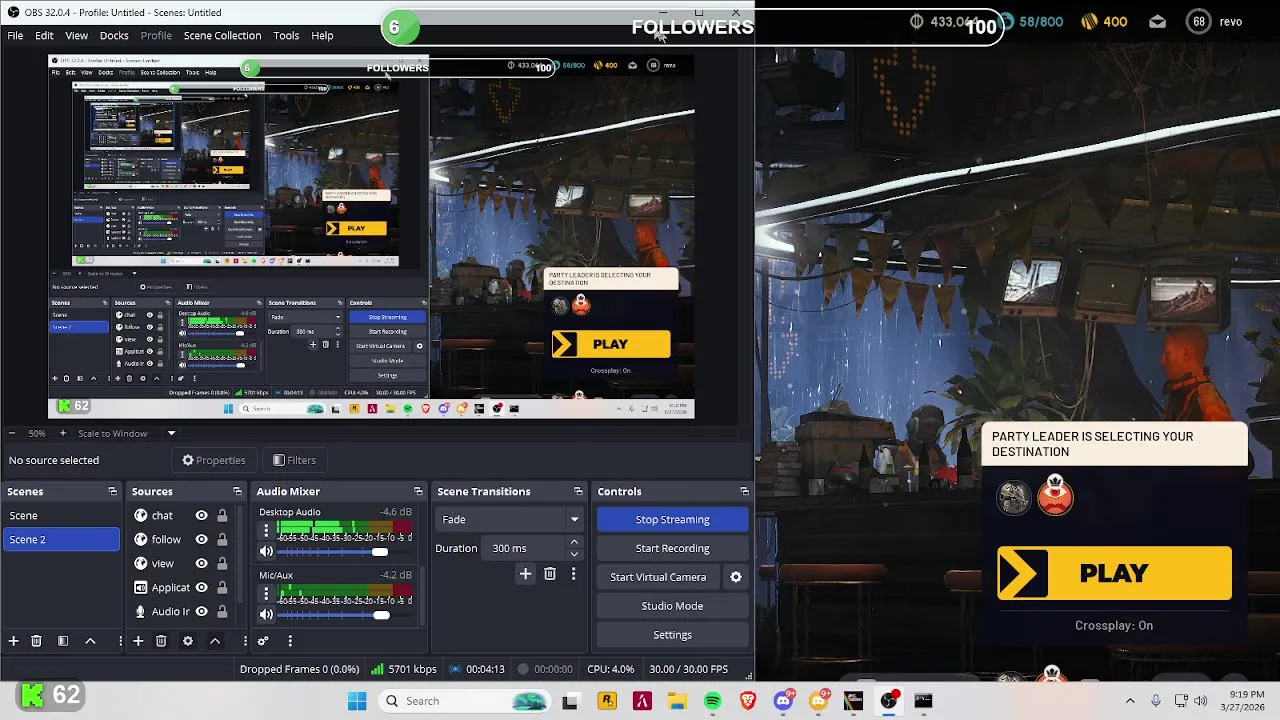Click the Applicat source window-capture icon
This screenshot has height=720, width=1280.
[x=141, y=587]
